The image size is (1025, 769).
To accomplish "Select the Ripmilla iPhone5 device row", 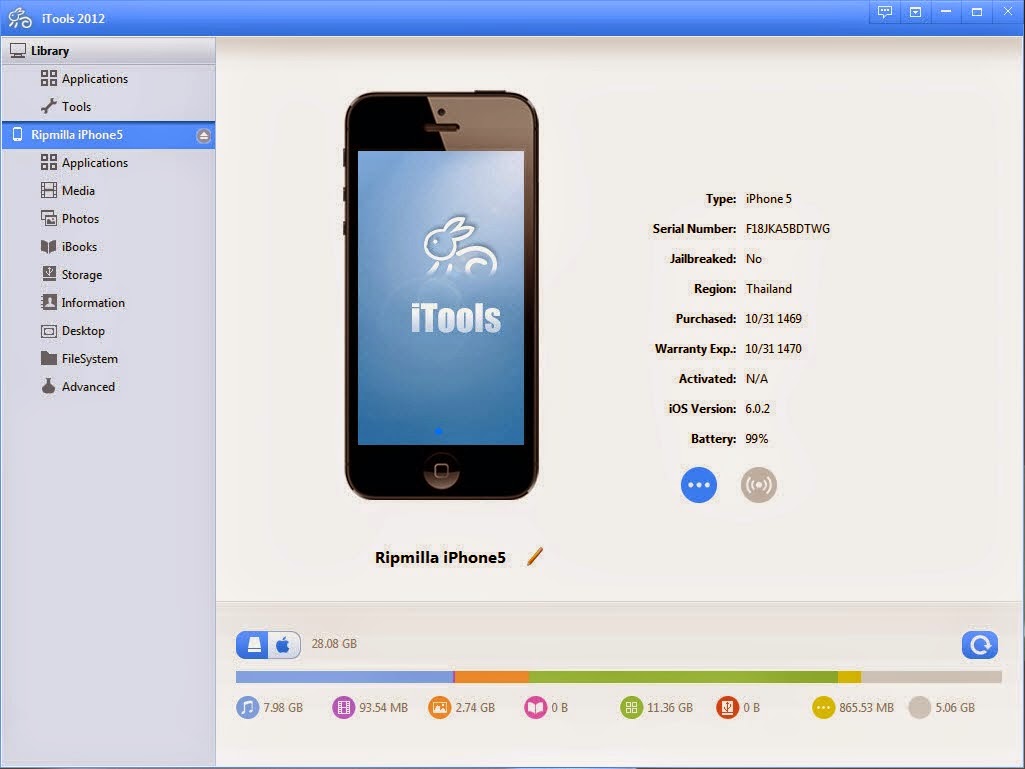I will pyautogui.click(x=109, y=135).
